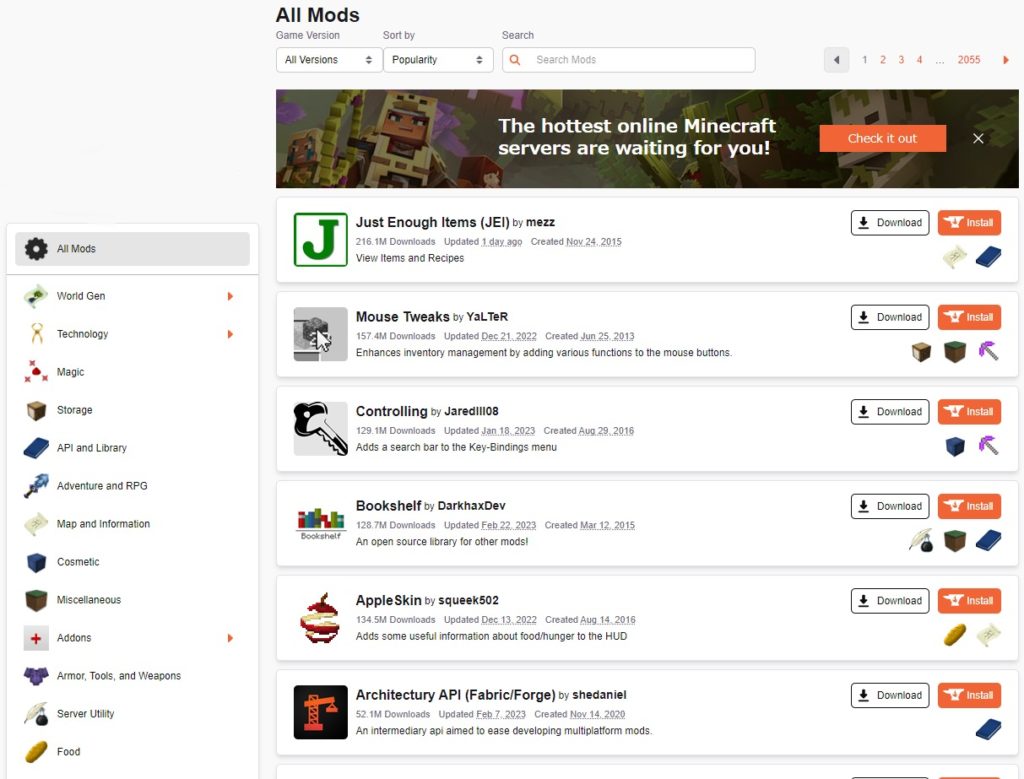This screenshot has height=779, width=1024.
Task: Download Just Enough Items (JEI)
Action: click(x=889, y=223)
